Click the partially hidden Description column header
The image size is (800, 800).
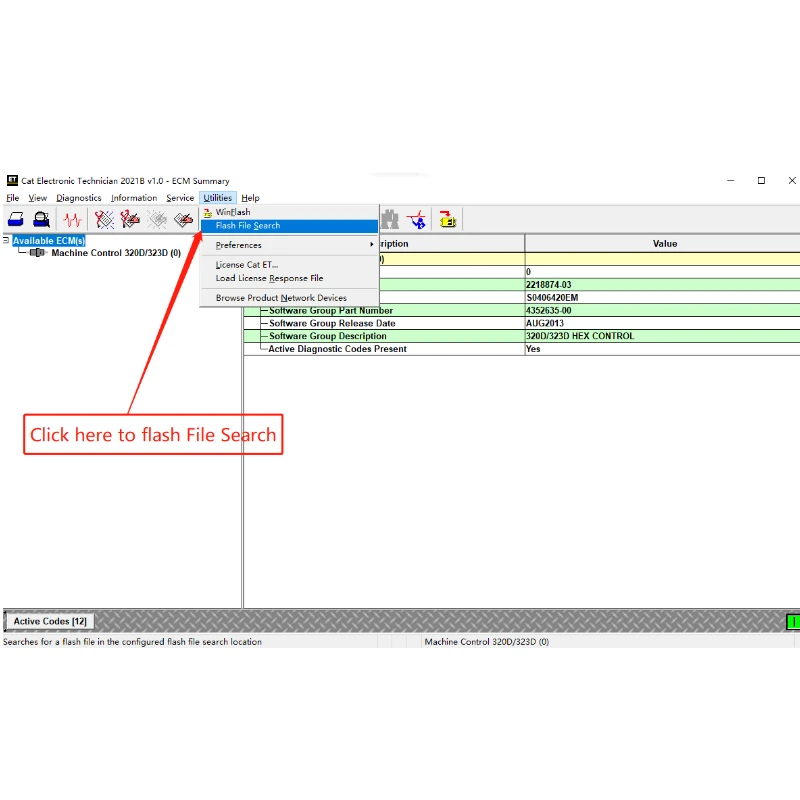click(452, 244)
